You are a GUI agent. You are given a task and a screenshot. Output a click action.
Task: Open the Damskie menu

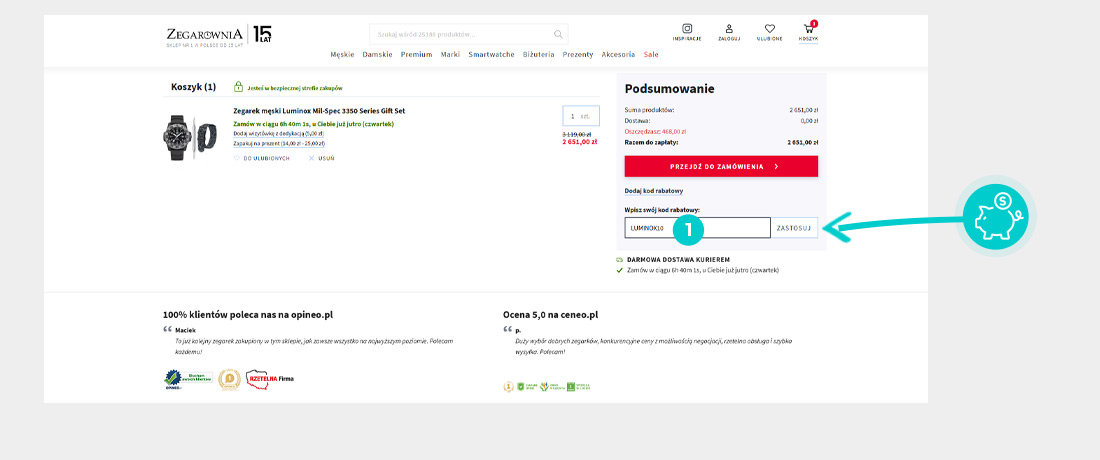point(377,55)
